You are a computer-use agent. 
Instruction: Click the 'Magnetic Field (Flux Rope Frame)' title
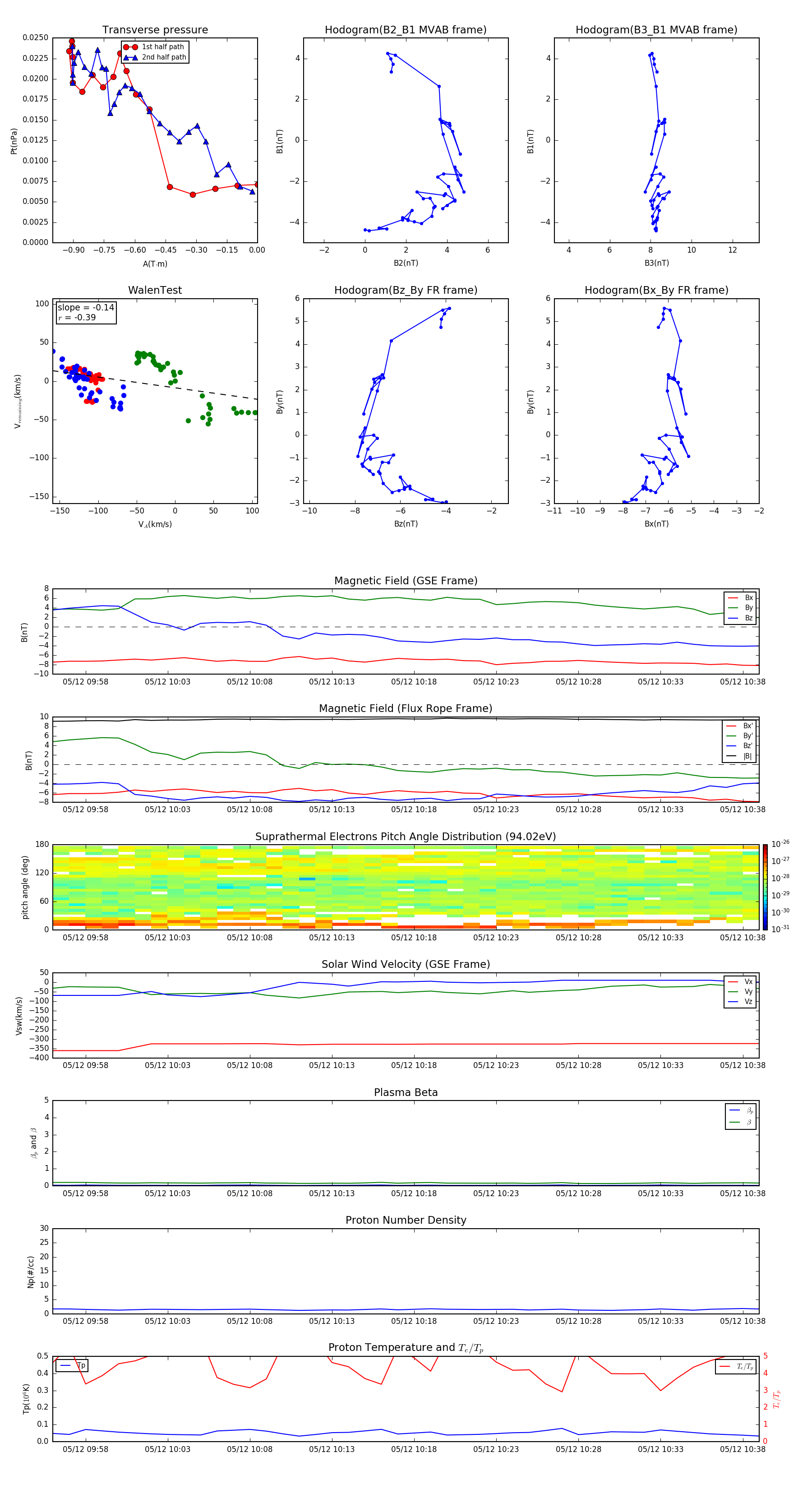[x=406, y=709]
